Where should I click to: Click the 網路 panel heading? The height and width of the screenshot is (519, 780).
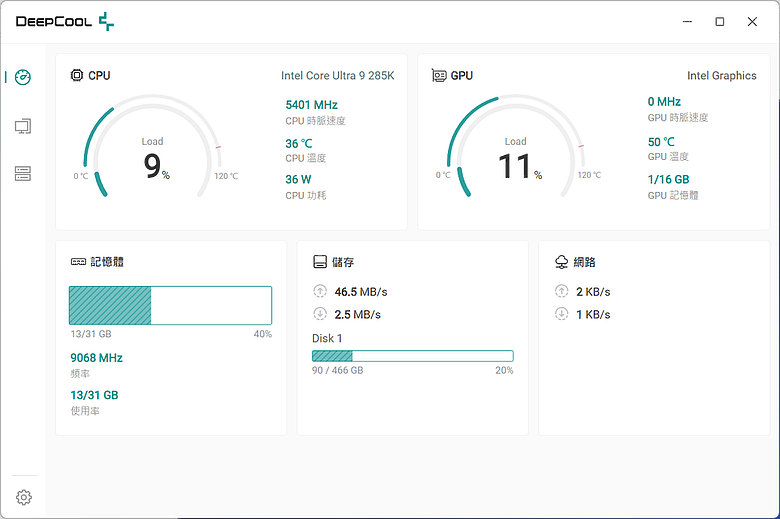(584, 262)
